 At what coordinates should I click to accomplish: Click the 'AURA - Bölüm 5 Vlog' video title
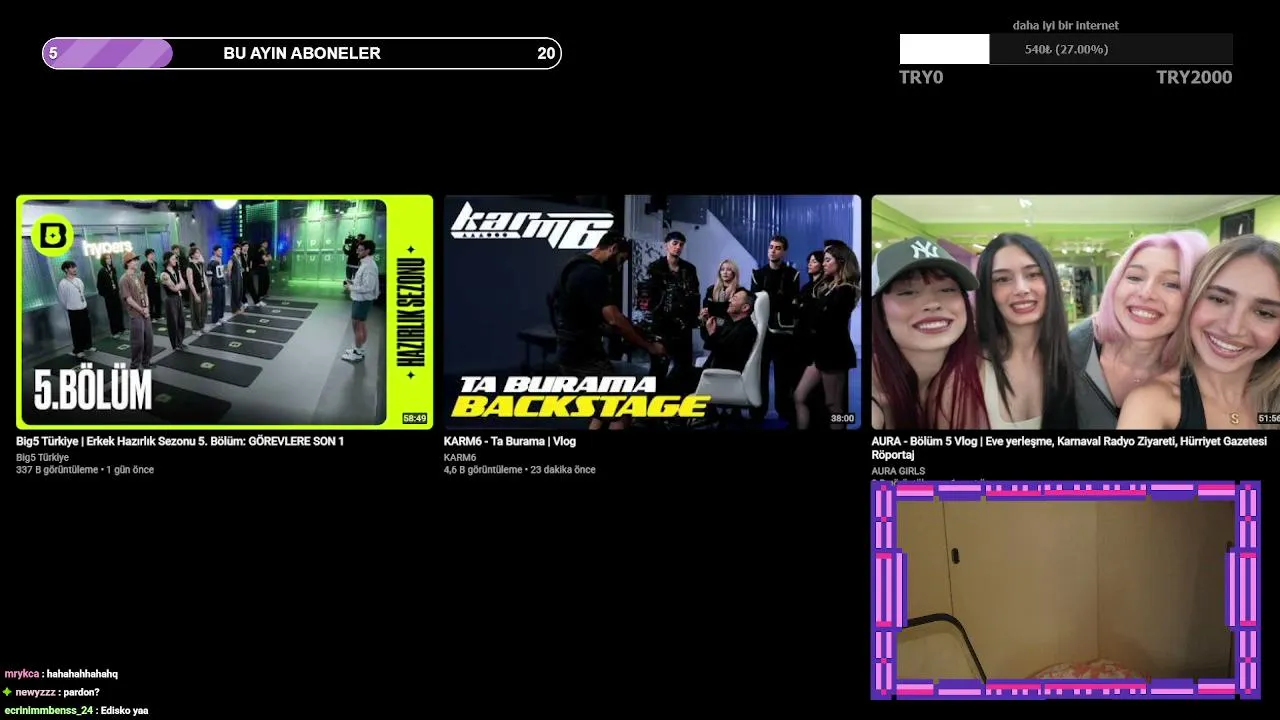coord(1069,448)
